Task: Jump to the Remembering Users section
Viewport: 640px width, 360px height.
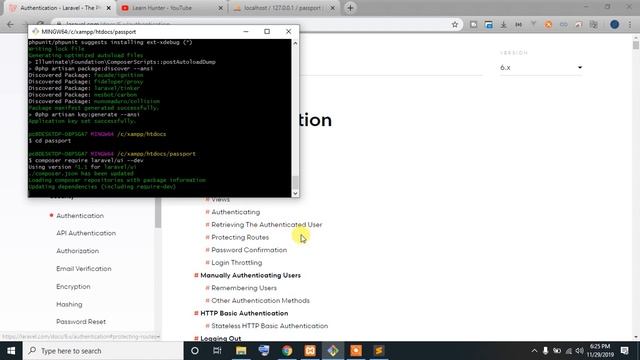Action: tap(244, 288)
